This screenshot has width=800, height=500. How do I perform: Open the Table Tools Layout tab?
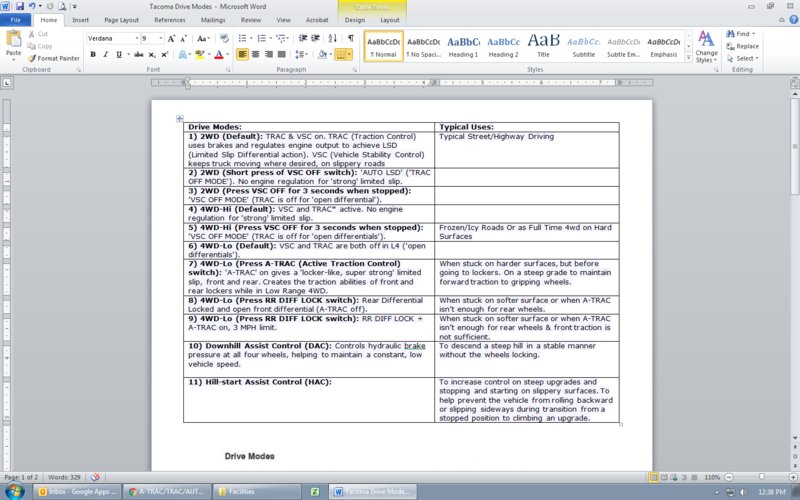(390, 20)
